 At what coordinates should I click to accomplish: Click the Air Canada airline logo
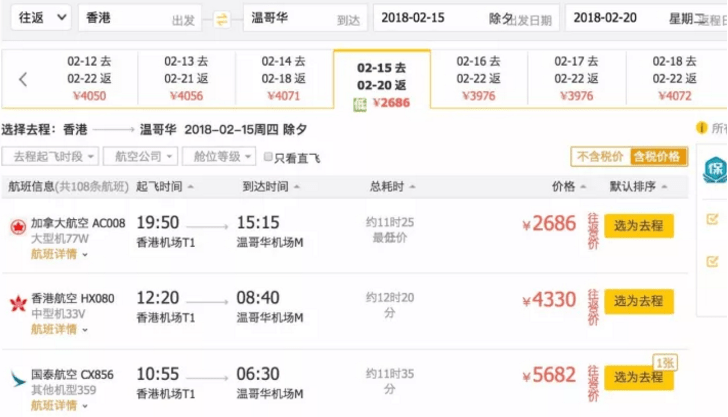tap(18, 227)
